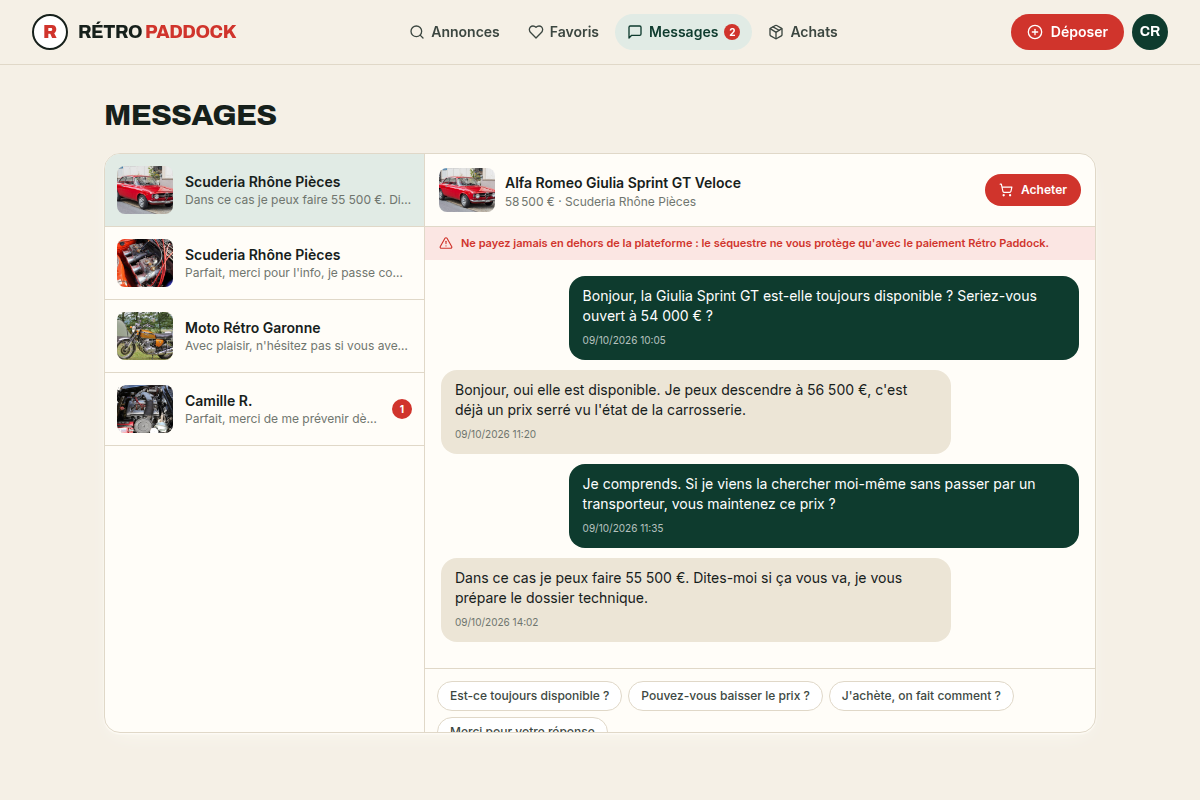The image size is (1200, 800).
Task: Click the timestamp 09/10/2026 11:20
Action: tap(496, 434)
